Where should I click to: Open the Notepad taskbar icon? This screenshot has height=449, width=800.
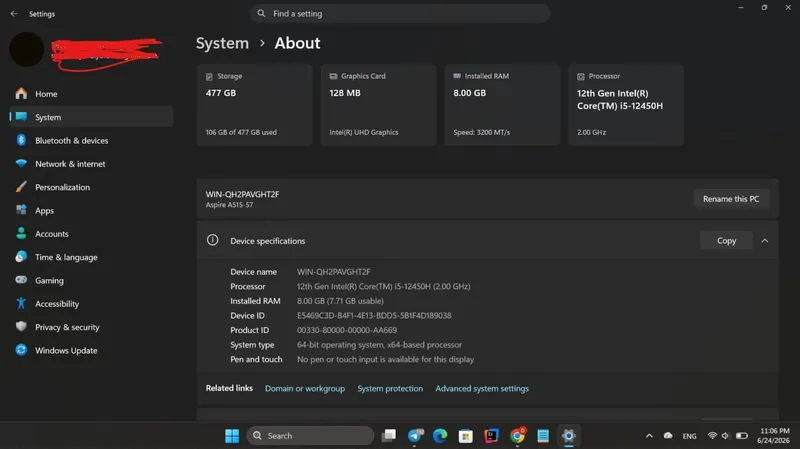[543, 436]
